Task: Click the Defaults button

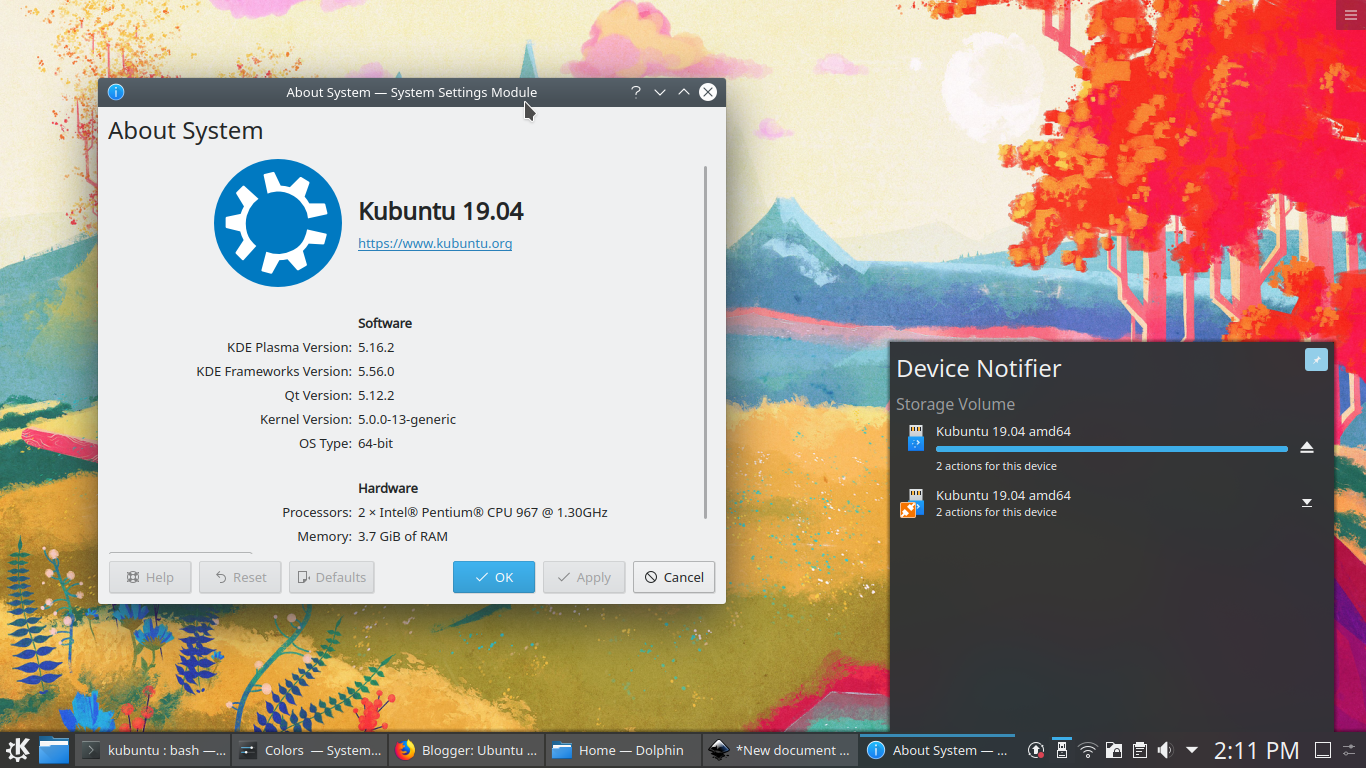Action: click(331, 577)
